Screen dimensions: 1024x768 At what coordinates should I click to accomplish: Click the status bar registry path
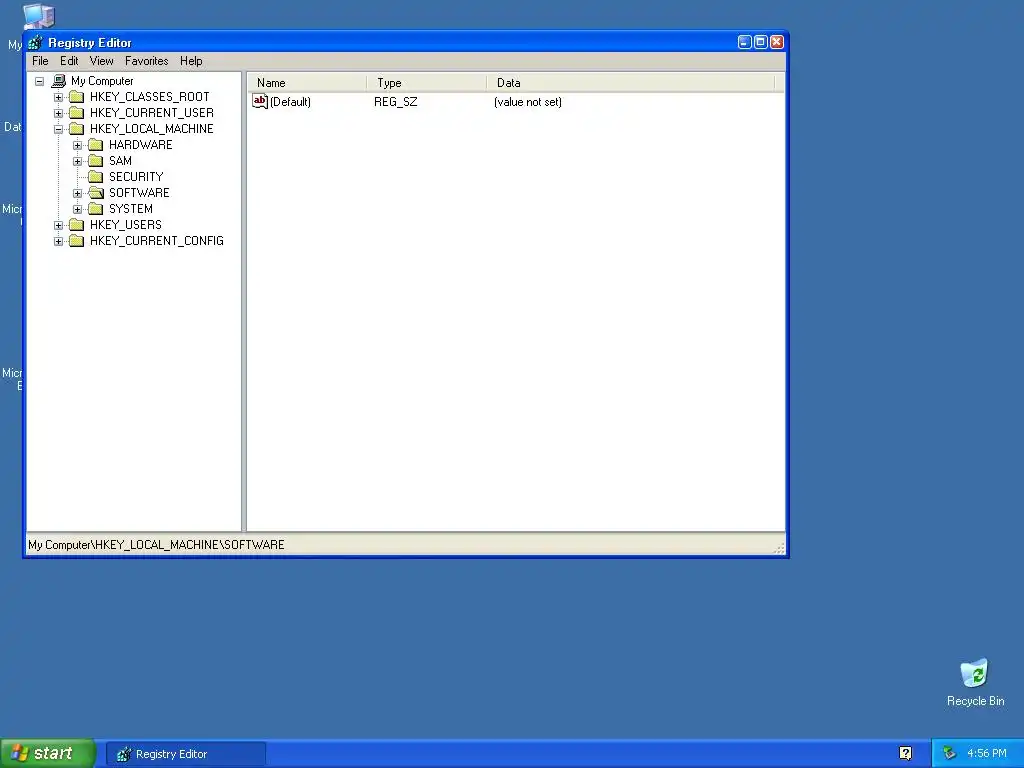click(x=156, y=545)
